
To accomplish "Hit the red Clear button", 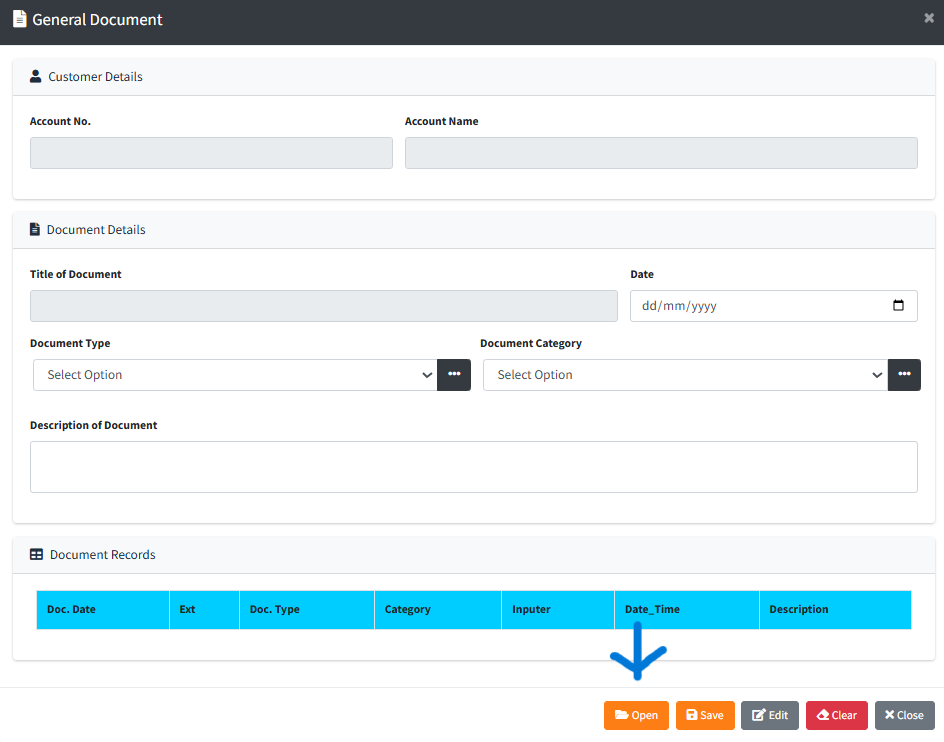I will (836, 715).
